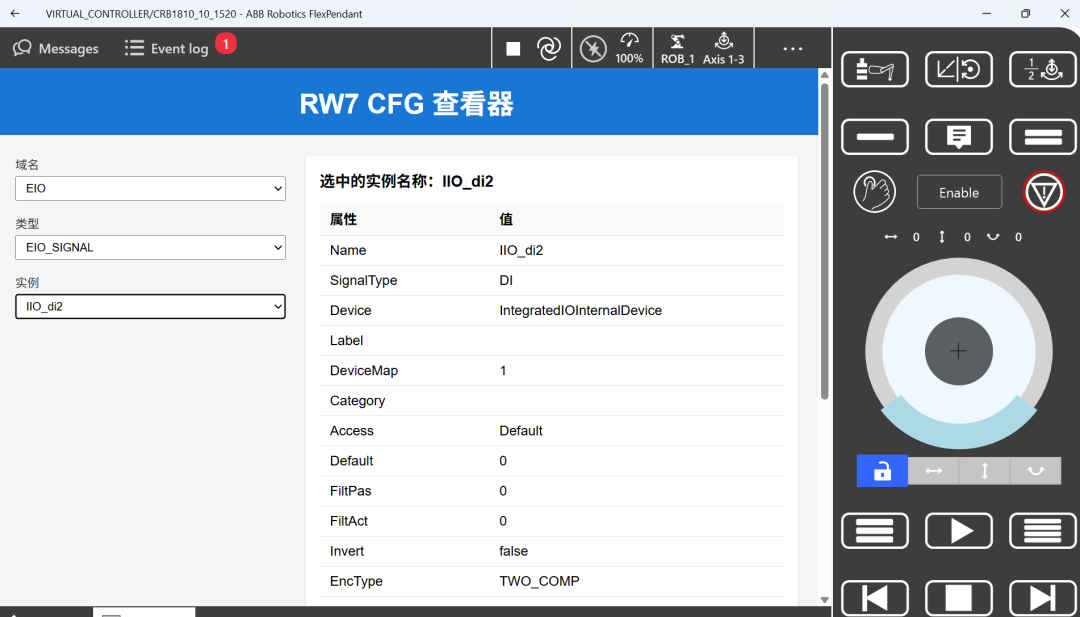Click the red emergency stop icon
Image resolution: width=1080 pixels, height=617 pixels.
1043,192
